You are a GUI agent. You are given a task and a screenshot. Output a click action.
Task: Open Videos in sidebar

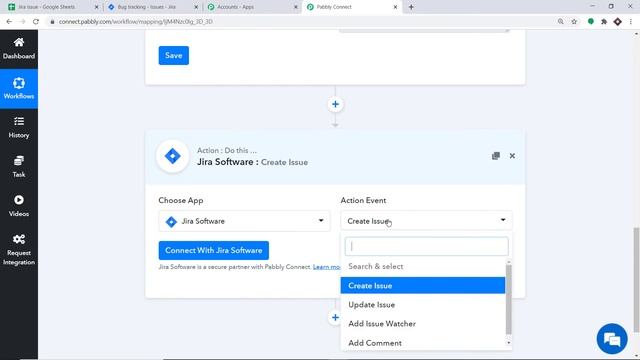[19, 206]
